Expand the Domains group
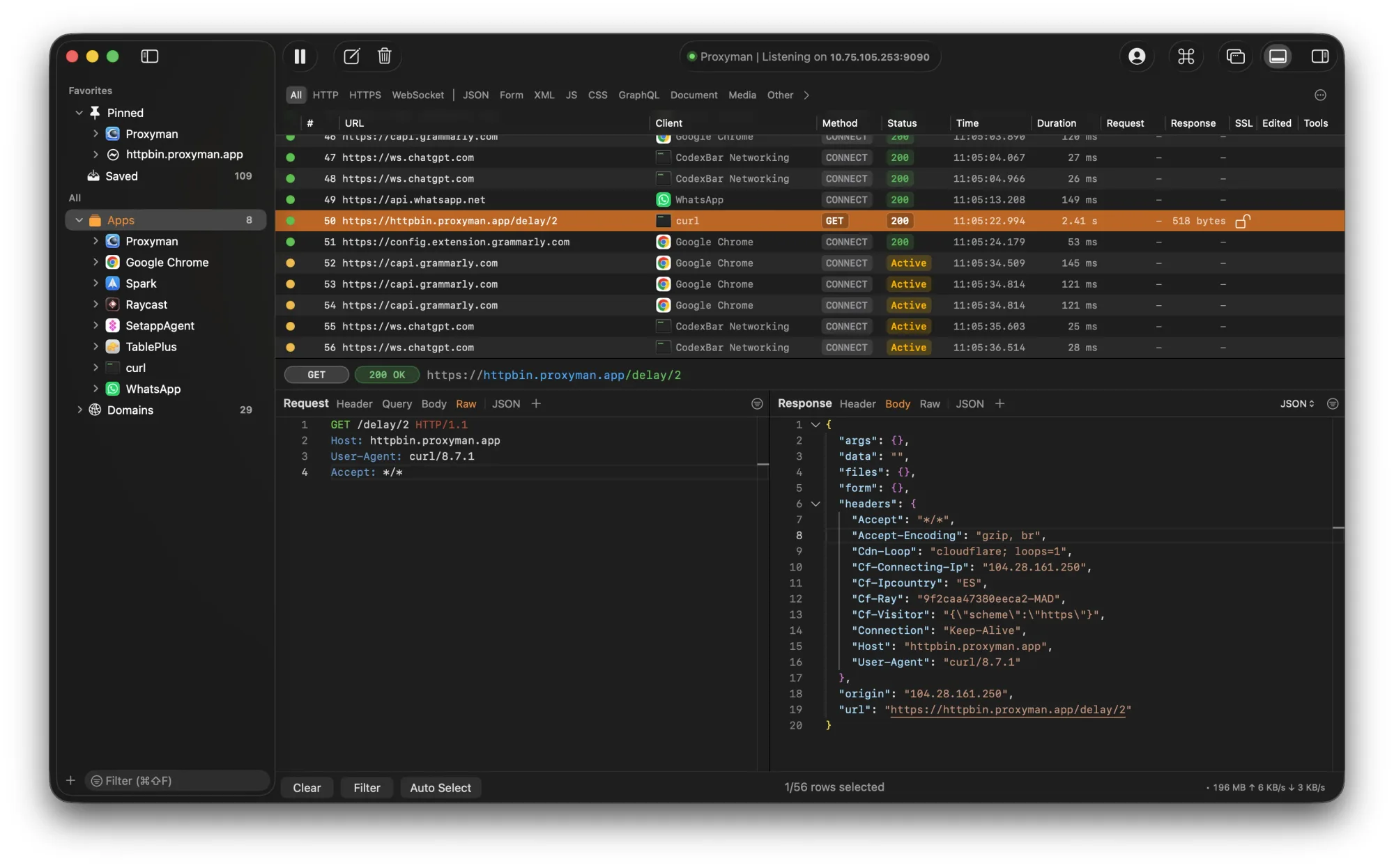The image size is (1394, 868). pos(79,410)
